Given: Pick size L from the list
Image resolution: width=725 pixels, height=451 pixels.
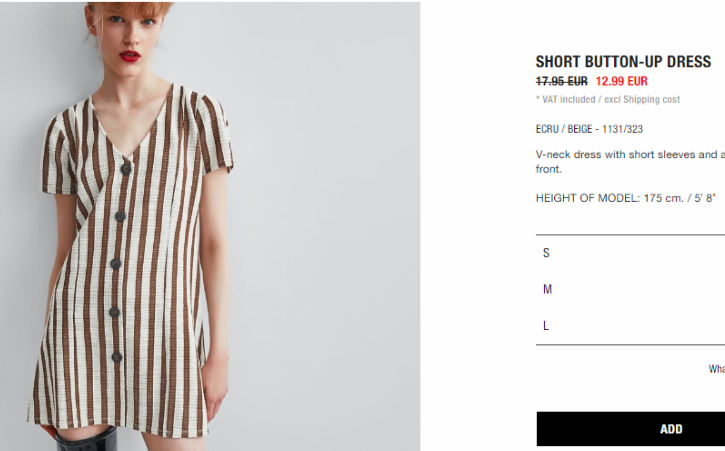Looking at the screenshot, I should (x=630, y=326).
